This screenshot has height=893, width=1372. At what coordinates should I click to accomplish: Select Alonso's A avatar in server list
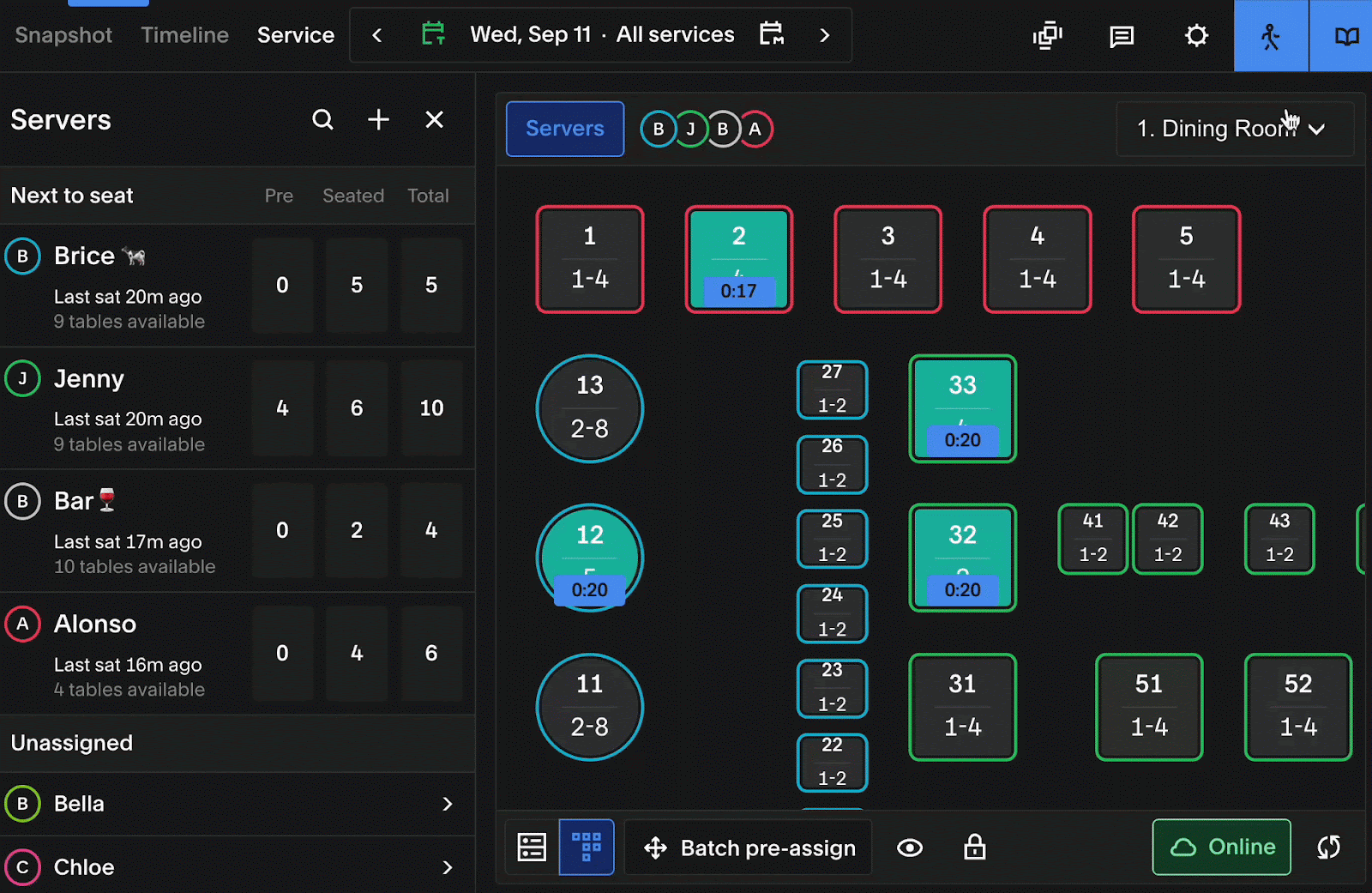click(x=23, y=624)
